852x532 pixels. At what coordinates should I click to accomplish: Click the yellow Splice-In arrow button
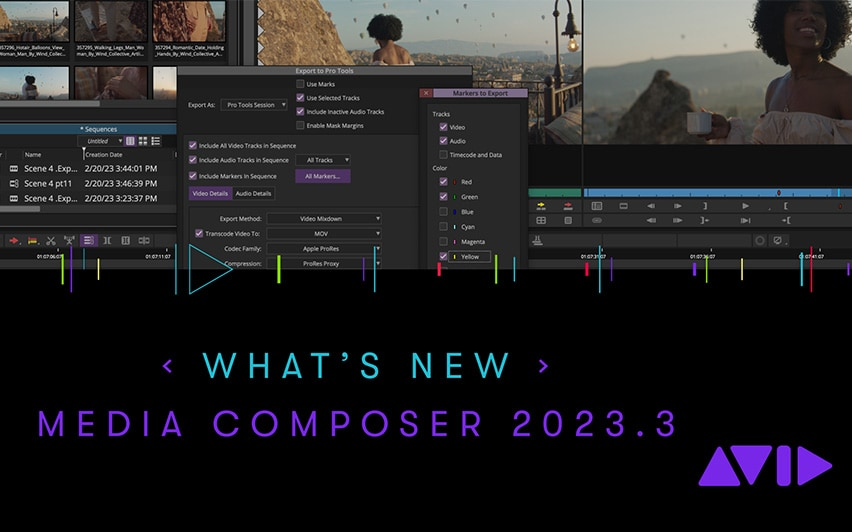[x=541, y=206]
